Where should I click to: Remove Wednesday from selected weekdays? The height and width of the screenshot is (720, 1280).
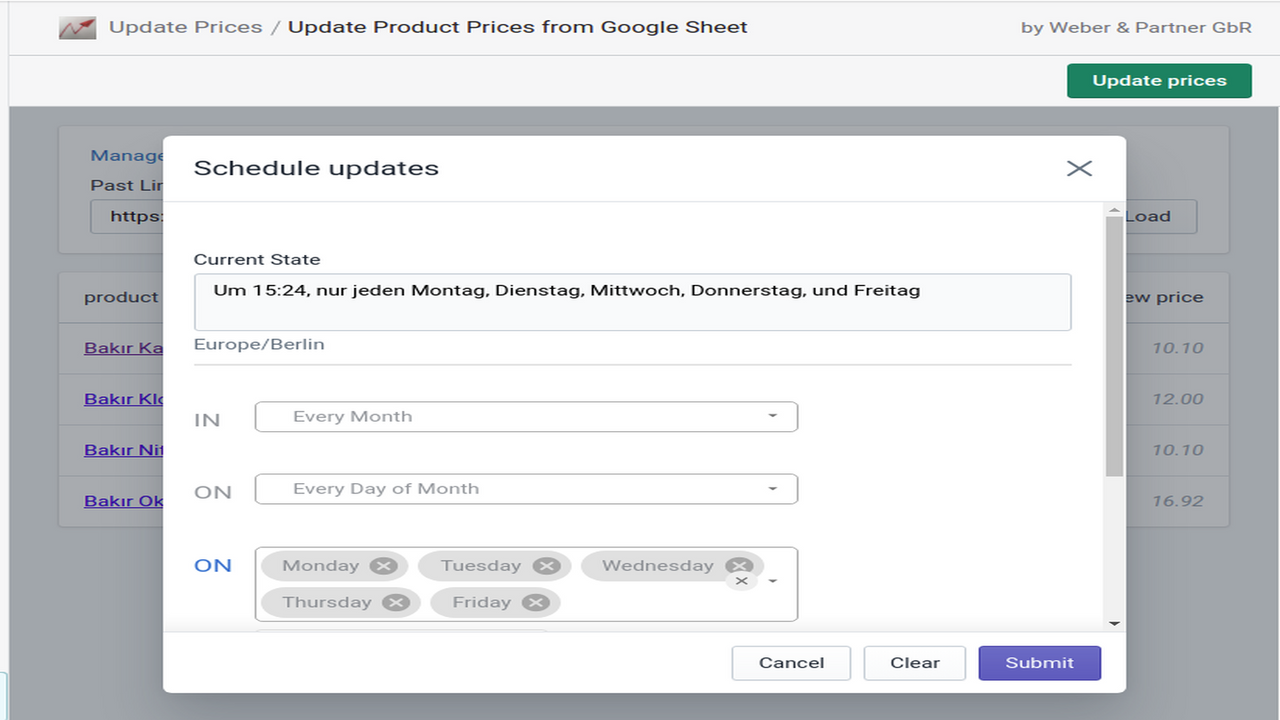coord(738,565)
